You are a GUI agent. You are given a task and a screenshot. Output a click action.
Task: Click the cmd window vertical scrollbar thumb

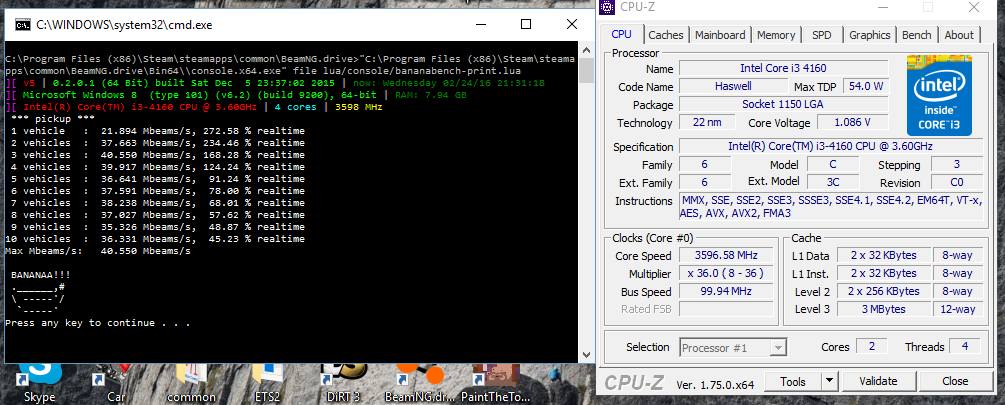(586, 71)
